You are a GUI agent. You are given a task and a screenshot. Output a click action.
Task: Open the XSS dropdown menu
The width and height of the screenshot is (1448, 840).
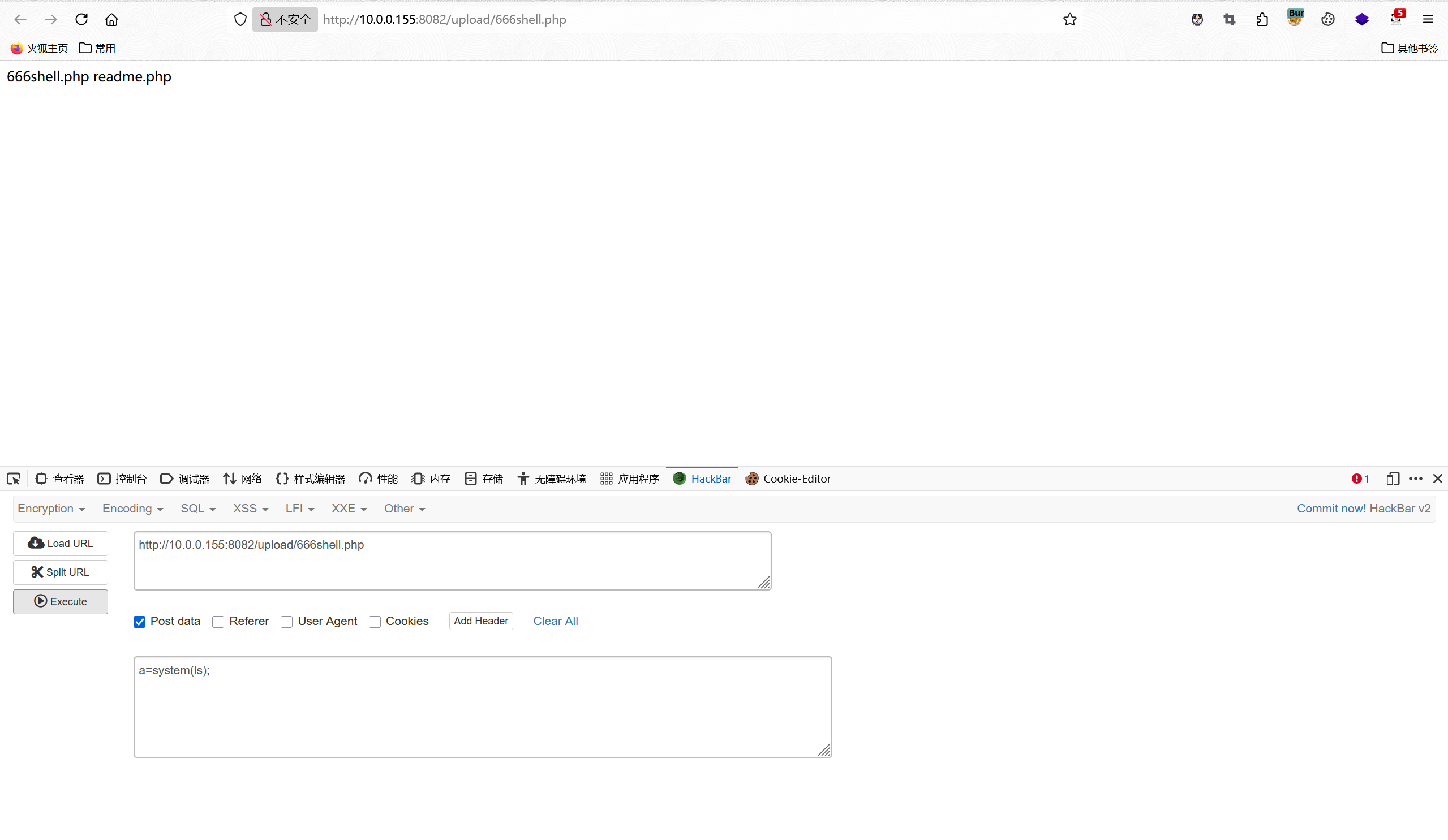pyautogui.click(x=251, y=509)
